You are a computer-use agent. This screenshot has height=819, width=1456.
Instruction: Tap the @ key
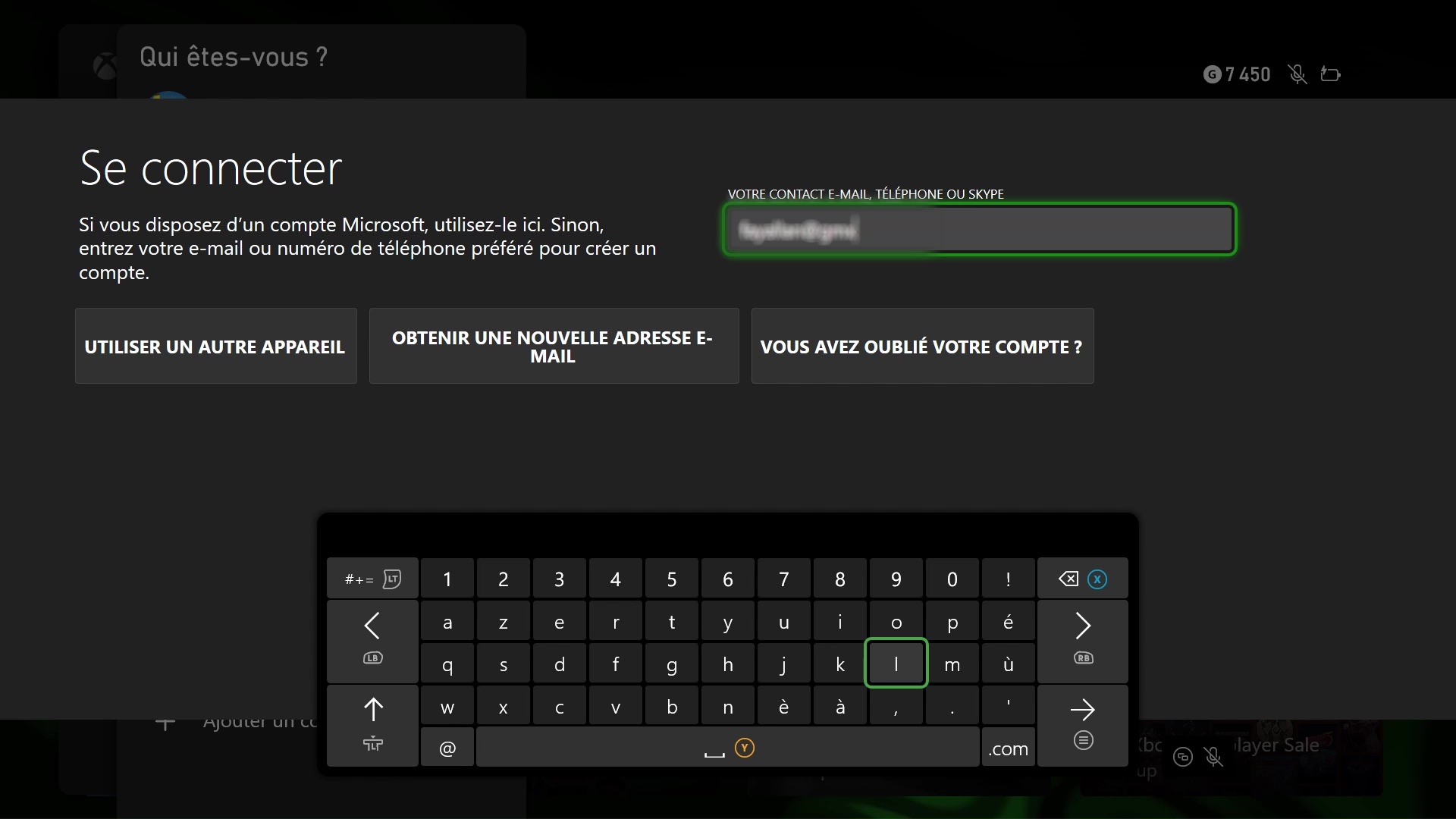(447, 748)
